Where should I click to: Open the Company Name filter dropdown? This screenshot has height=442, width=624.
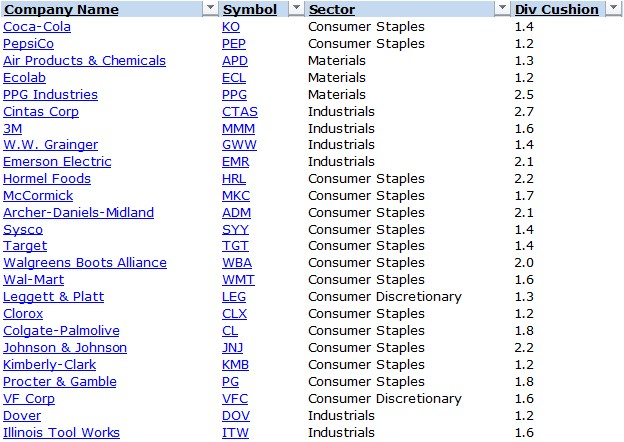tap(210, 9)
